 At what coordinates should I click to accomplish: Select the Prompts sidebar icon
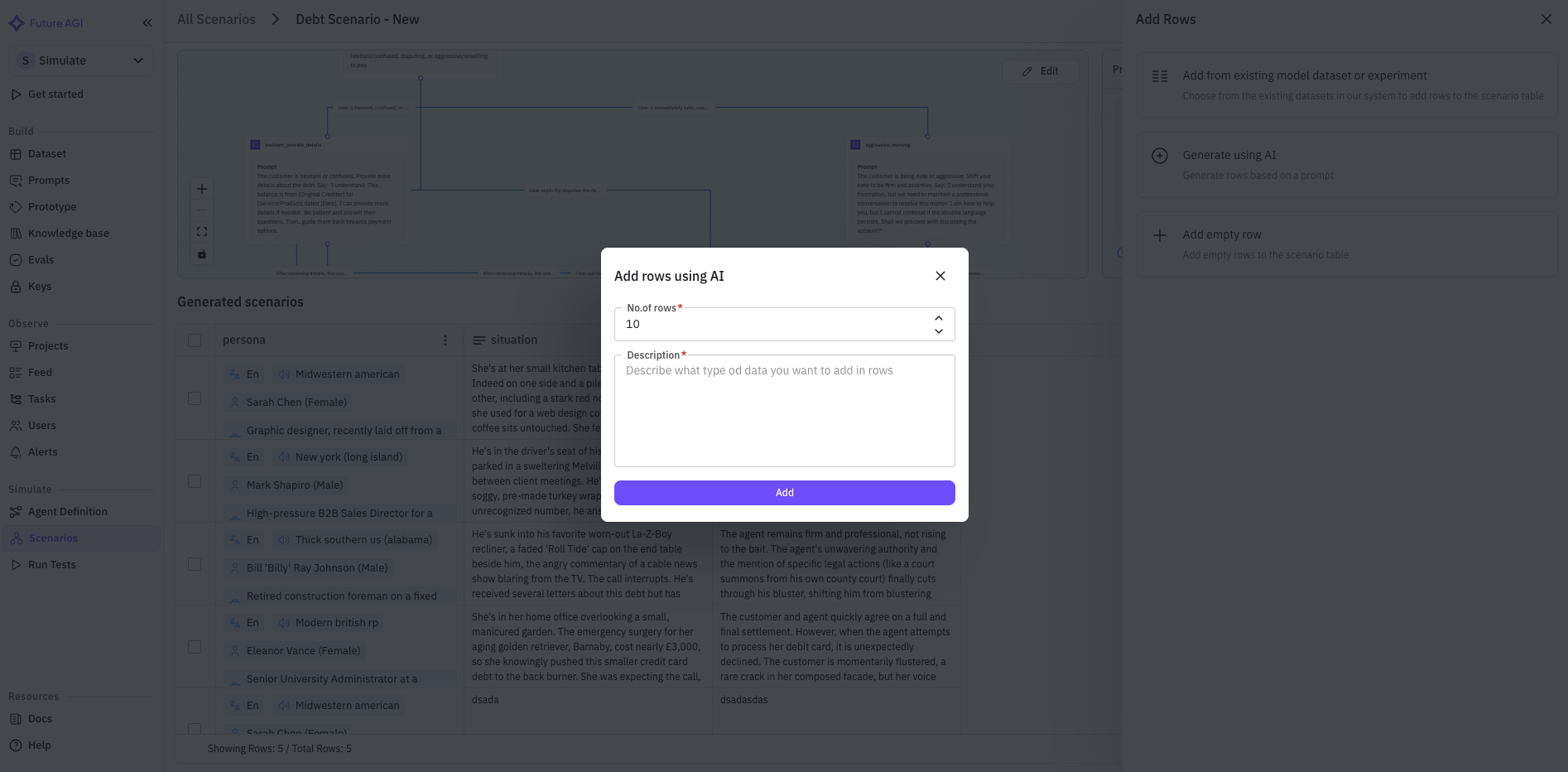pos(17,180)
